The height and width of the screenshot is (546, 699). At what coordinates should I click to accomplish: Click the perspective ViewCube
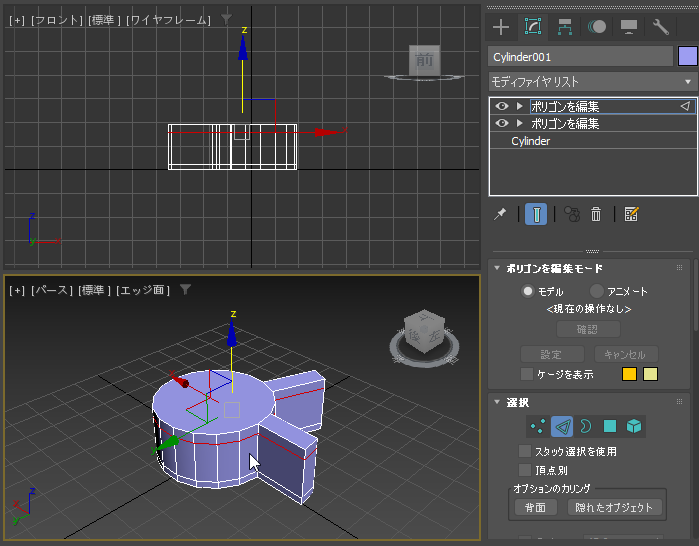[x=424, y=331]
